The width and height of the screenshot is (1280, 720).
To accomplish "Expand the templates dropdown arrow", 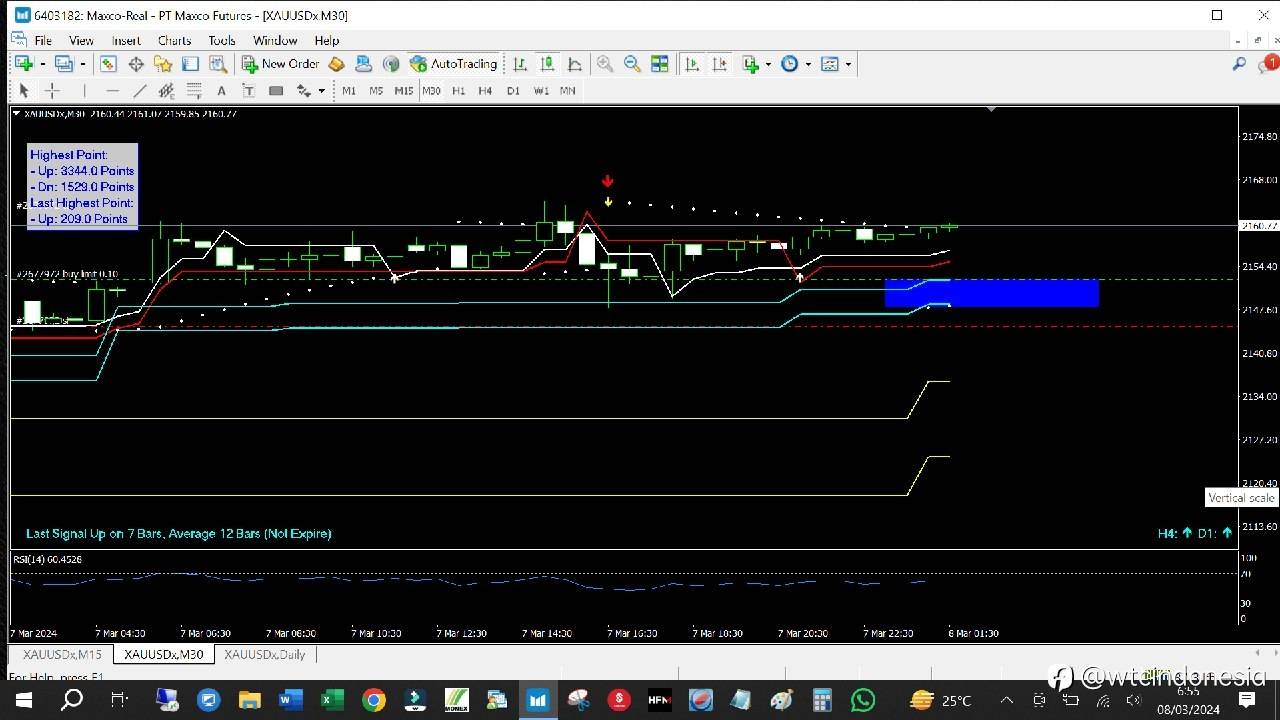I will [848, 64].
